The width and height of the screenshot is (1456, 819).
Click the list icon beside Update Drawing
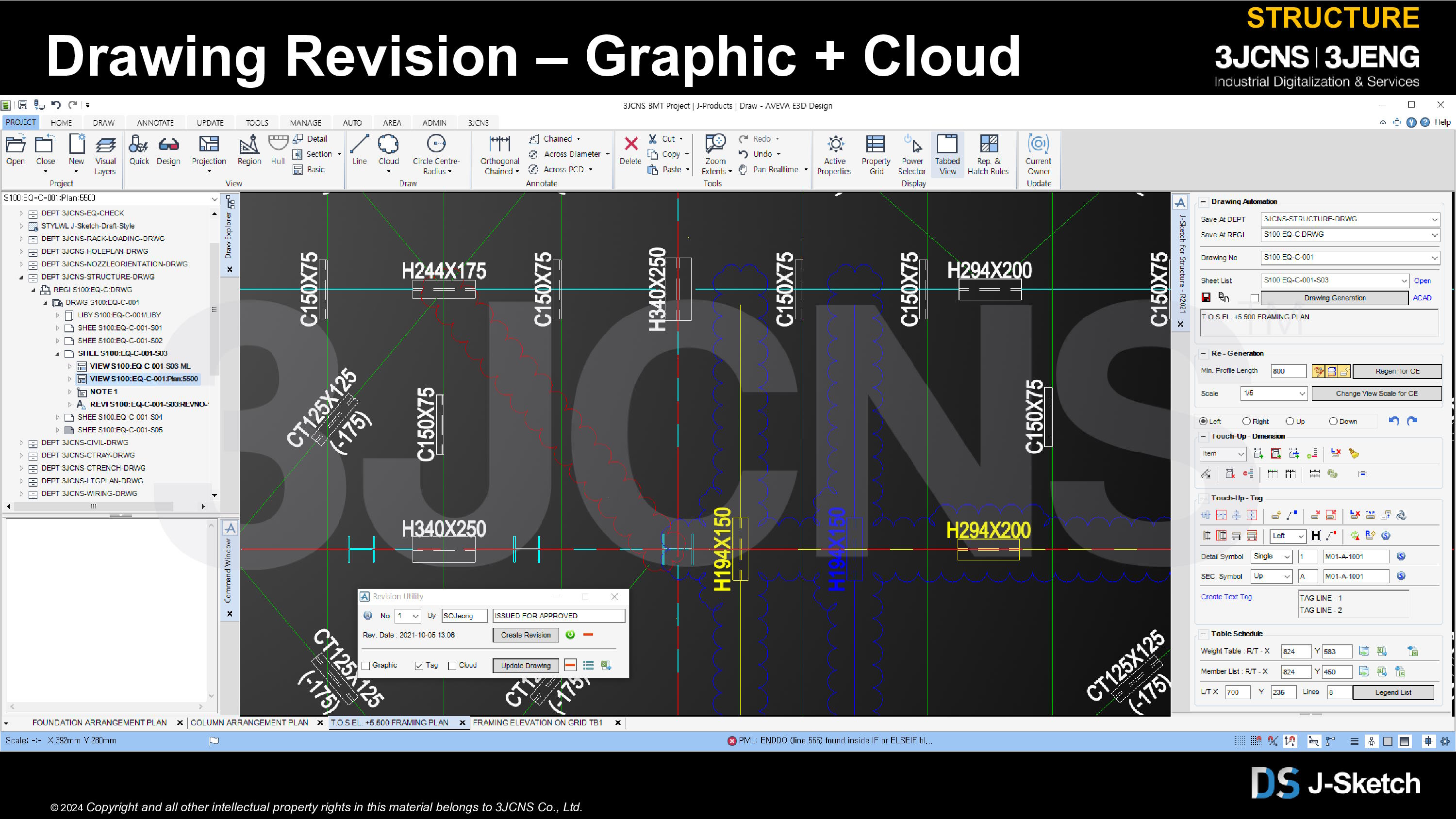point(588,665)
